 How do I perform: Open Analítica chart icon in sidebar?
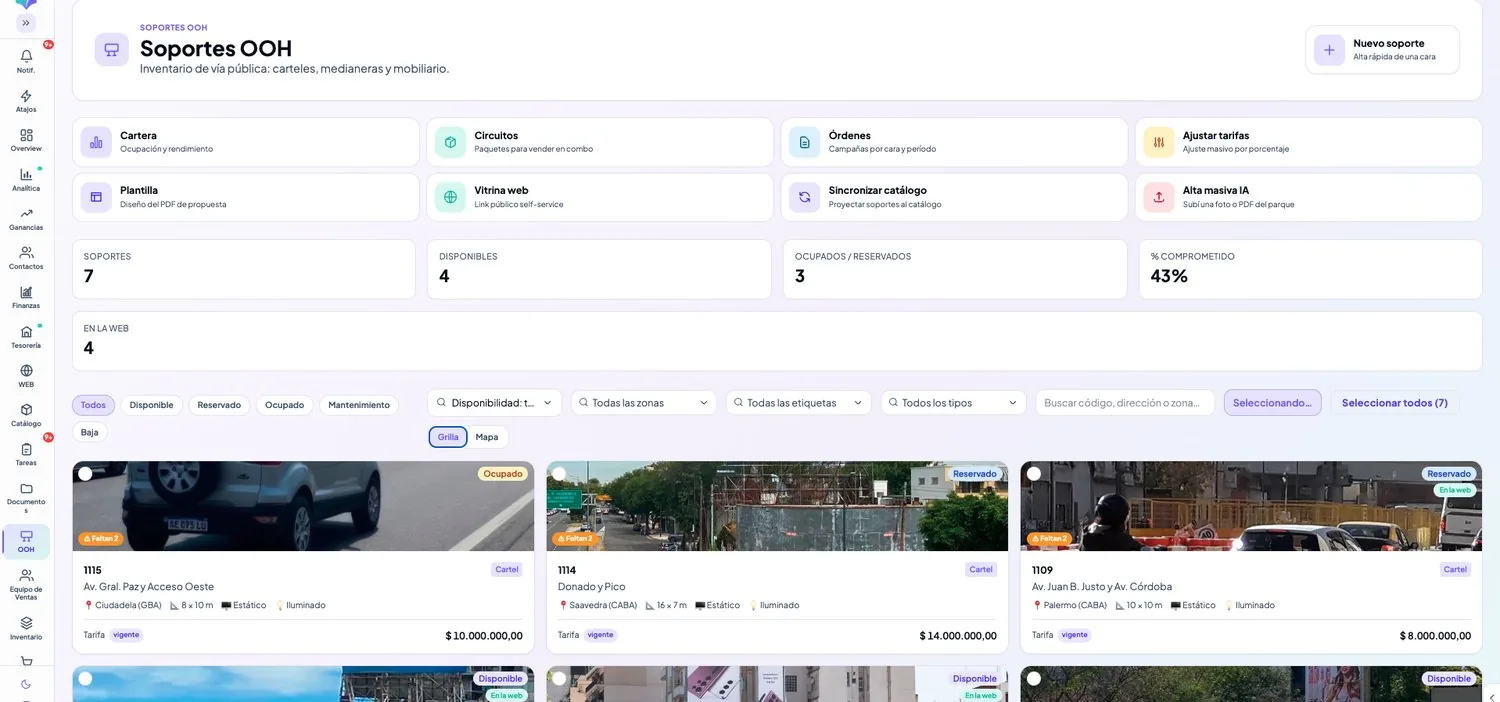[x=26, y=174]
